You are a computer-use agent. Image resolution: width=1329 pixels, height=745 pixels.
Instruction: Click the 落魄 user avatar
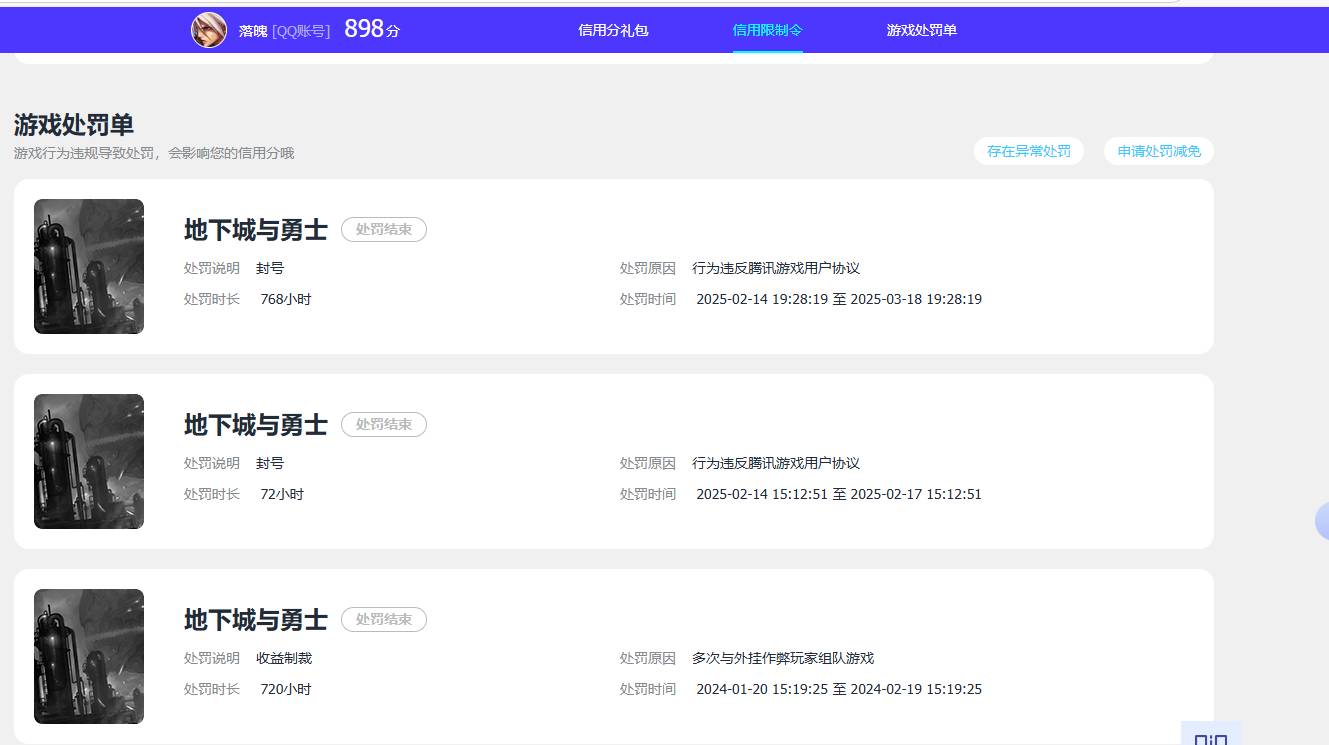point(209,29)
